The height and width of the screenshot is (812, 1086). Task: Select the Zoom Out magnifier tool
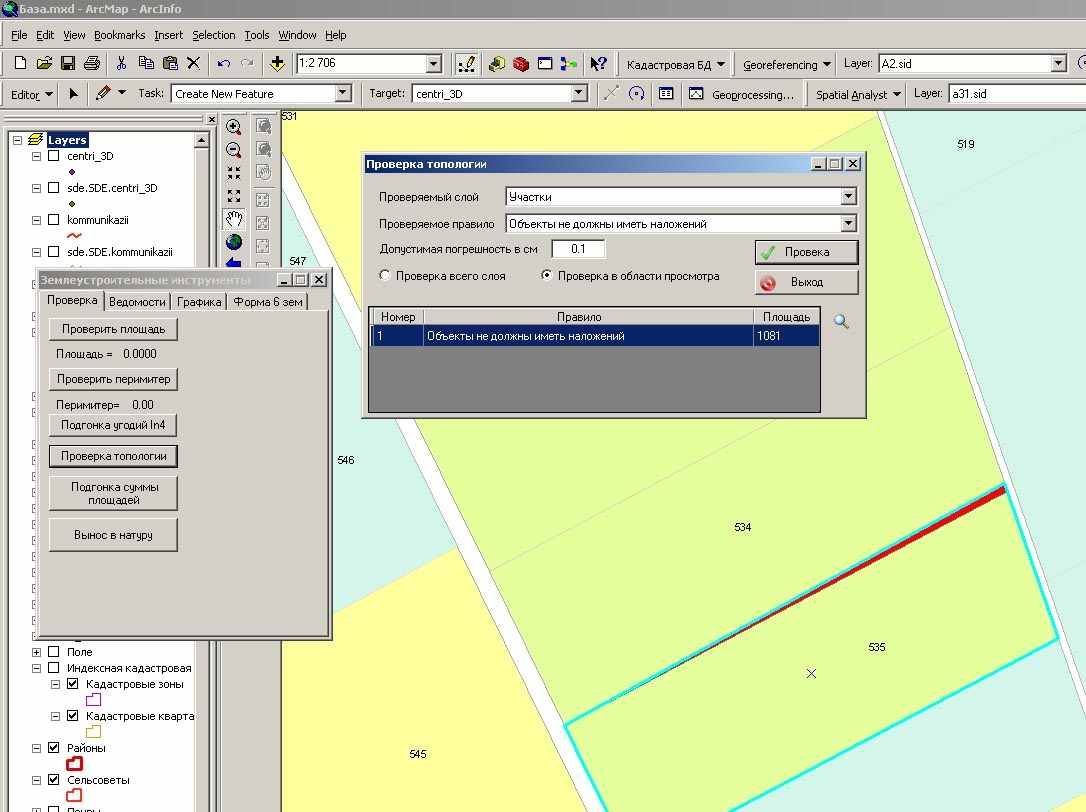point(233,150)
